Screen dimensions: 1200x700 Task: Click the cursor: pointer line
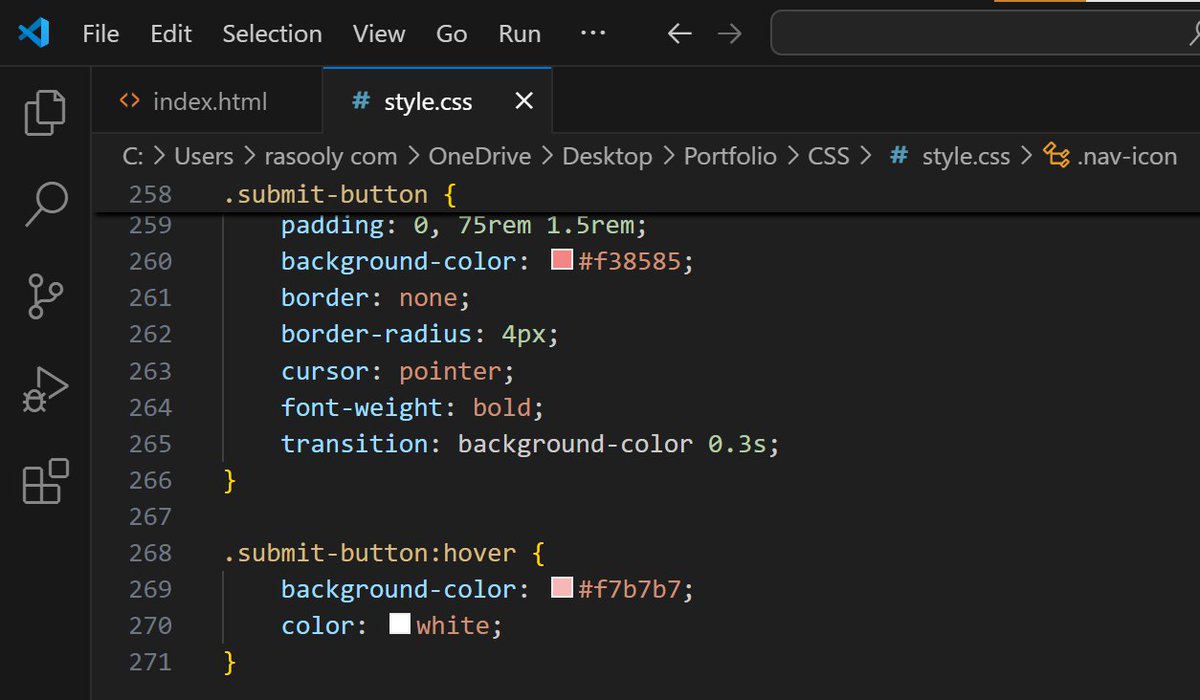tap(398, 371)
